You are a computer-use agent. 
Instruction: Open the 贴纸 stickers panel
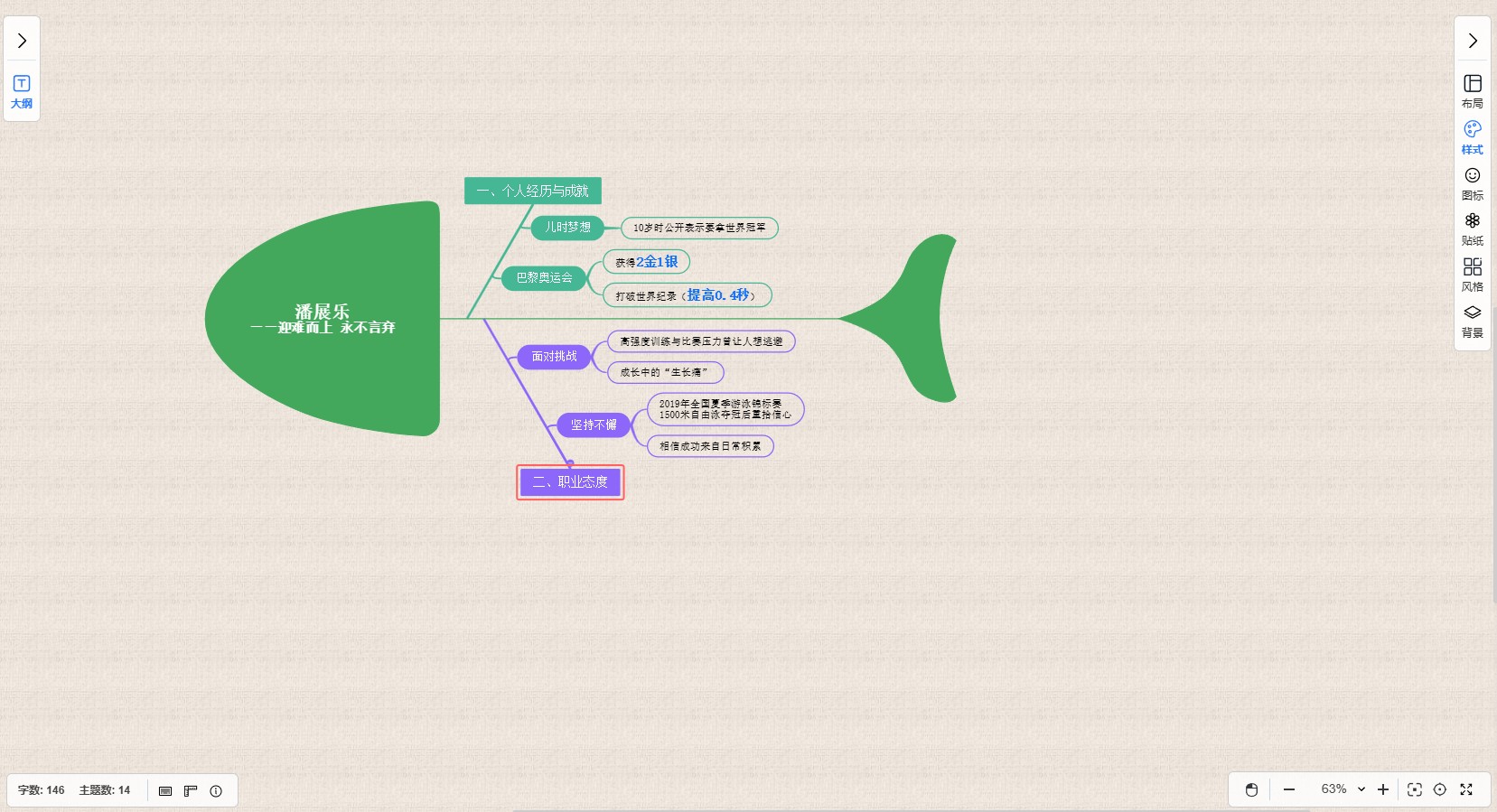[x=1472, y=229]
